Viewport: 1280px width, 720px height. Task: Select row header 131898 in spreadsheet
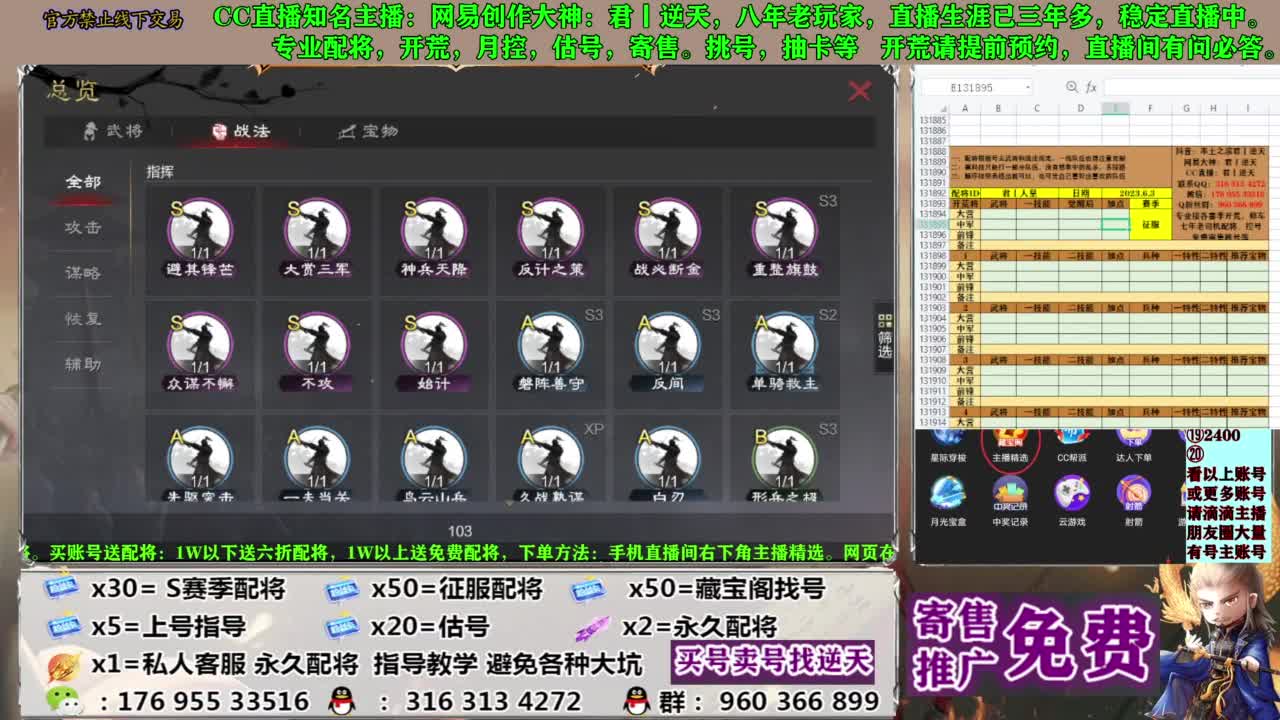tap(932, 256)
